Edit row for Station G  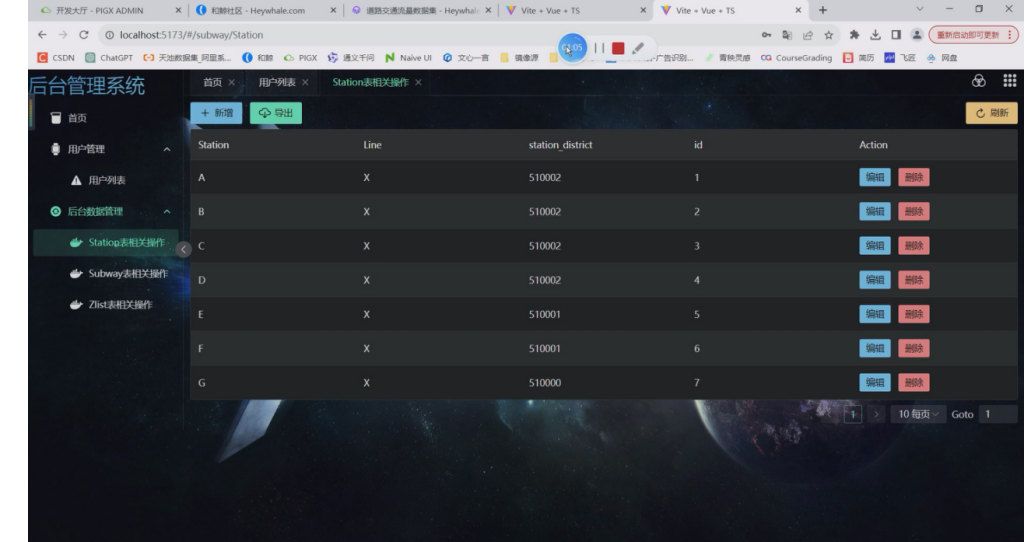[875, 382]
